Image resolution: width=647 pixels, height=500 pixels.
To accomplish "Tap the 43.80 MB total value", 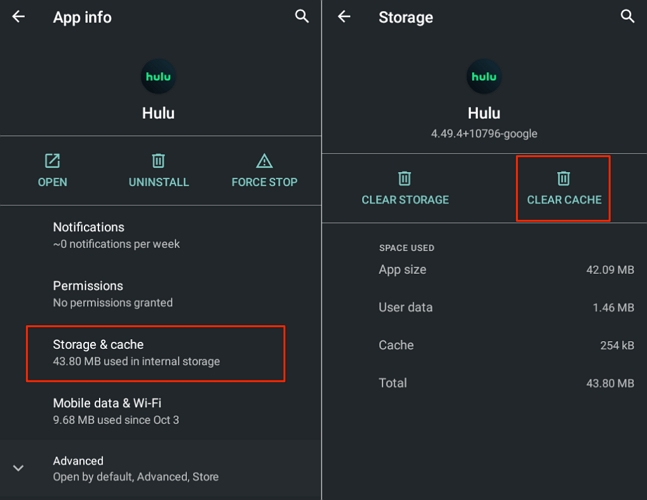I will point(610,383).
